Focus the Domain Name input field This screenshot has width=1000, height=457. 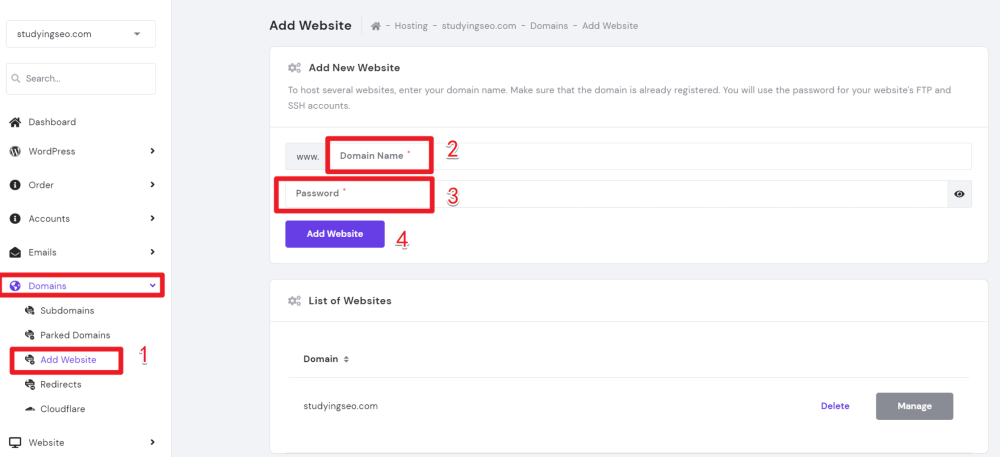[x=649, y=156]
